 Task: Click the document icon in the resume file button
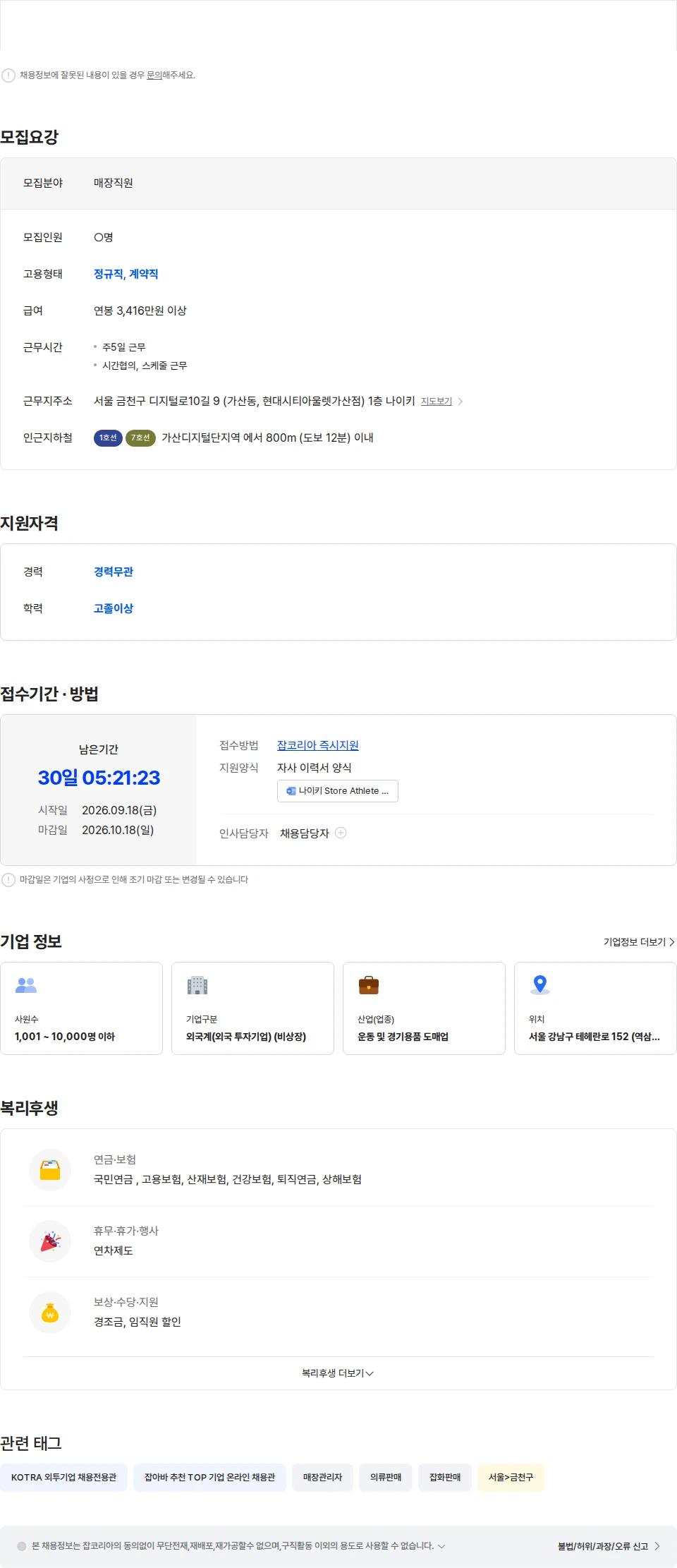[291, 791]
